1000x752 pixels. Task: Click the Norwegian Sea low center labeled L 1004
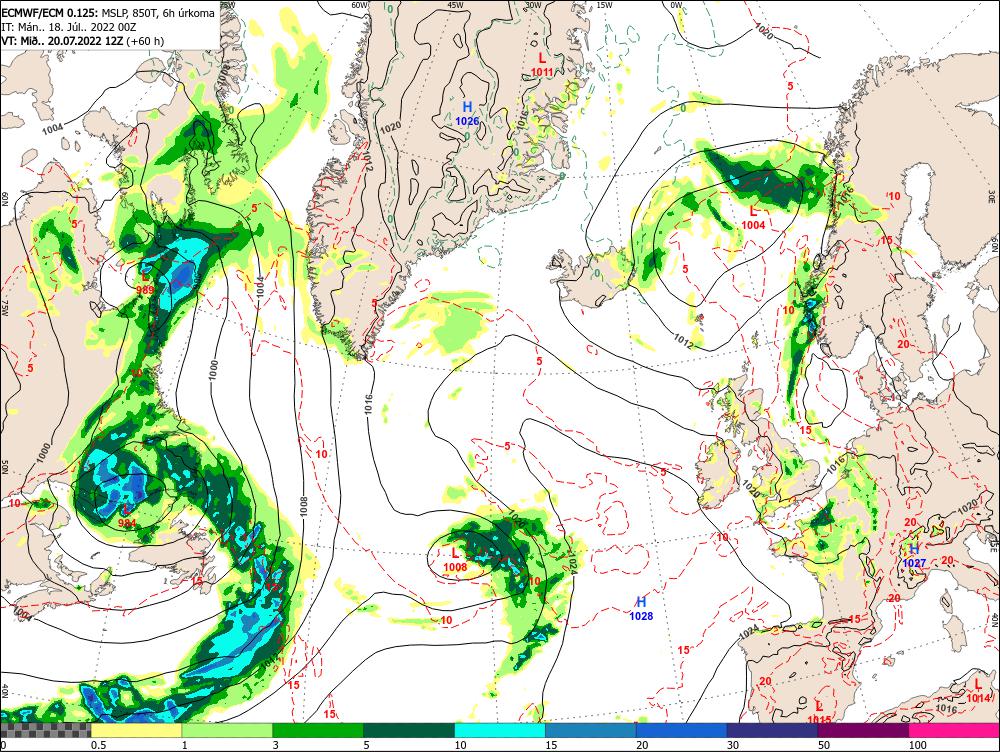pyautogui.click(x=753, y=217)
